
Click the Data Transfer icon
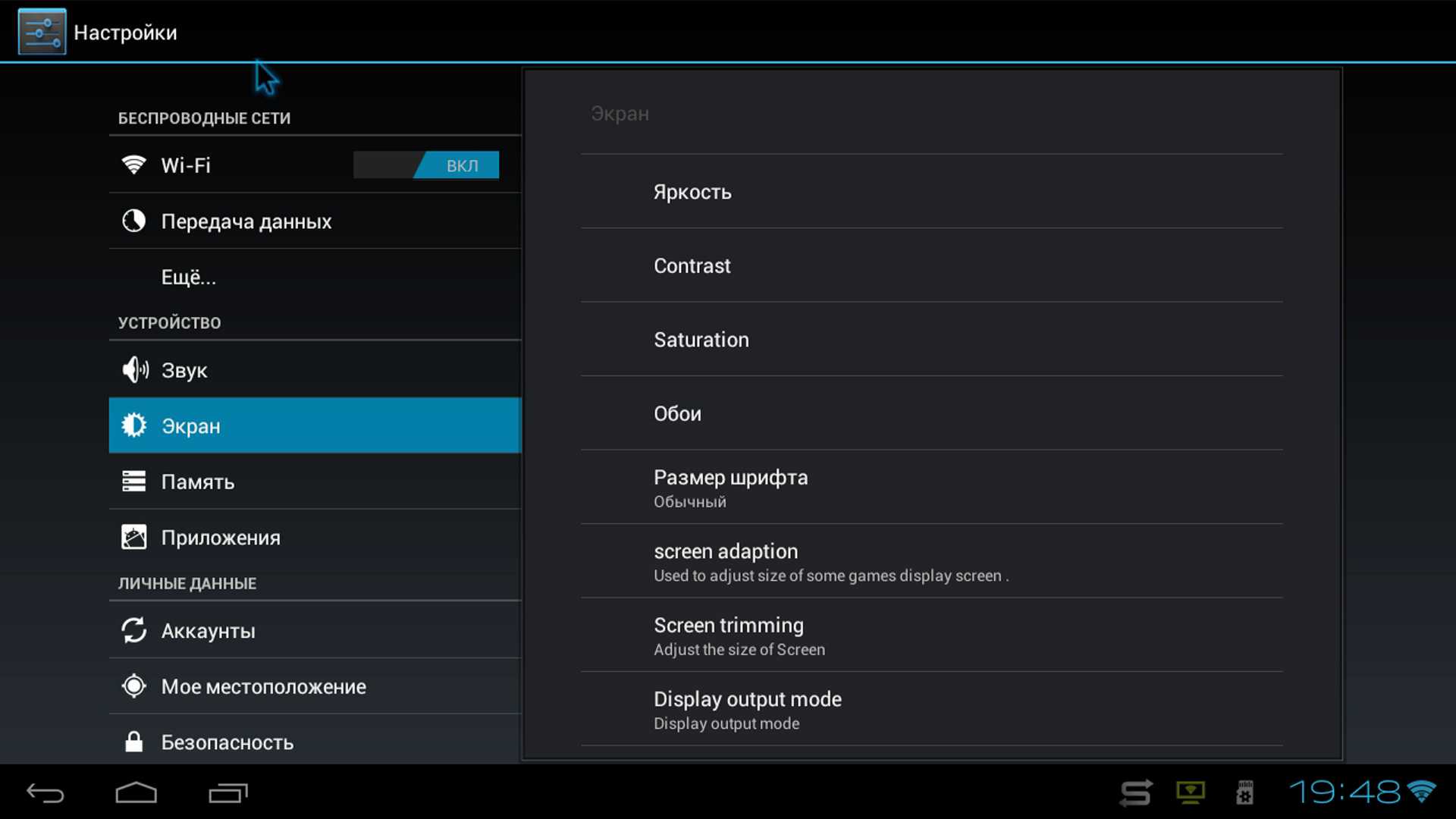pos(133,220)
